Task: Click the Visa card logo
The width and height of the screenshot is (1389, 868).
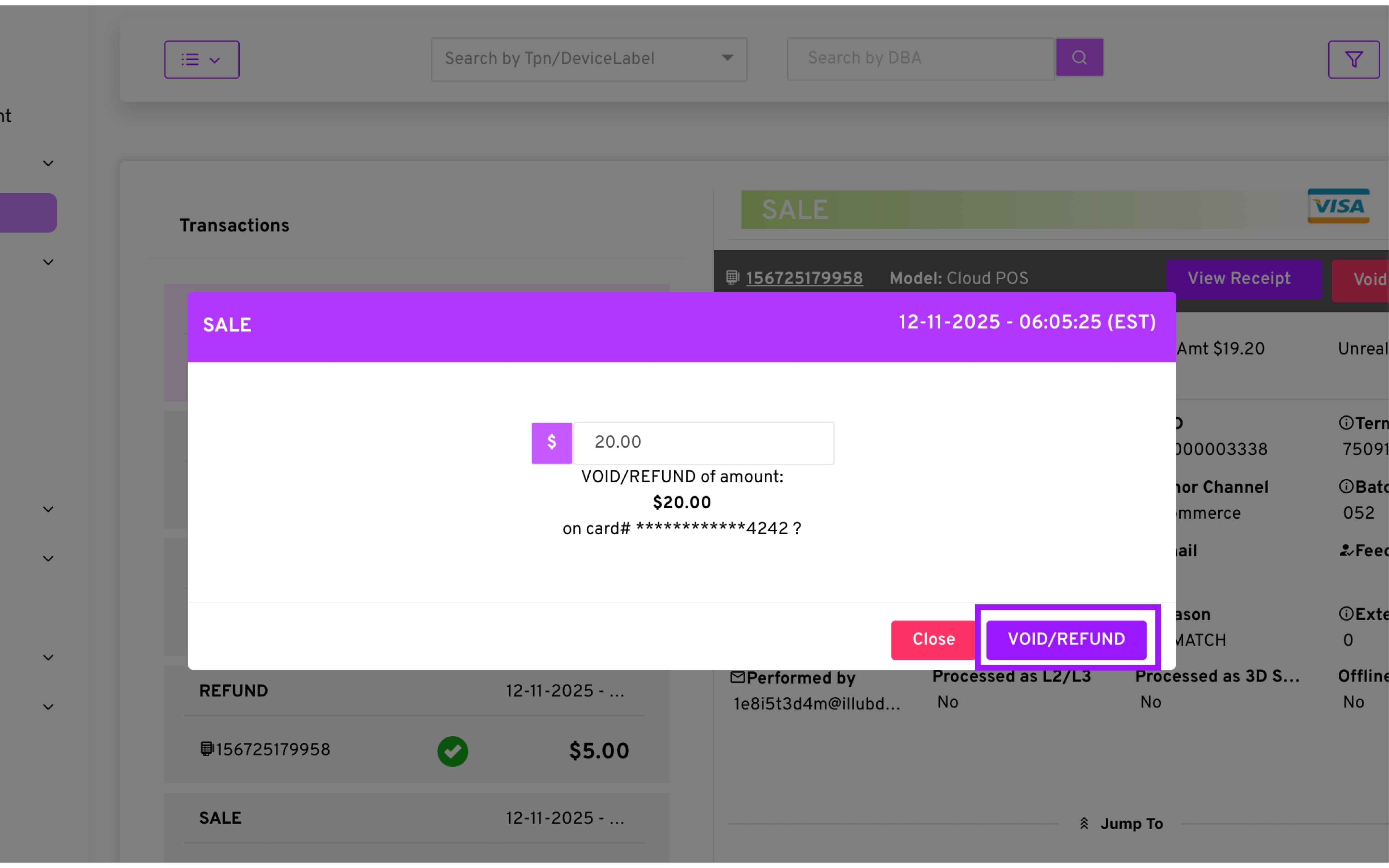Action: click(1338, 206)
